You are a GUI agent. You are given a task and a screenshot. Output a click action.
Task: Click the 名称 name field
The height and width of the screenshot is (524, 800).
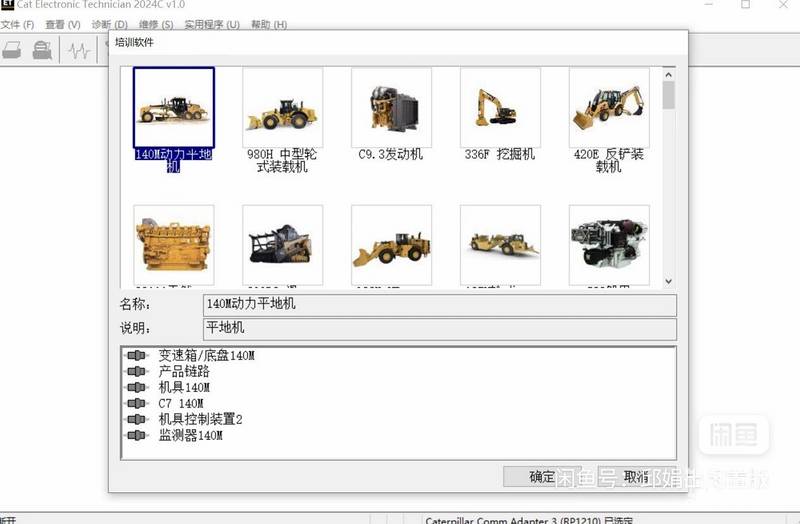click(439, 304)
